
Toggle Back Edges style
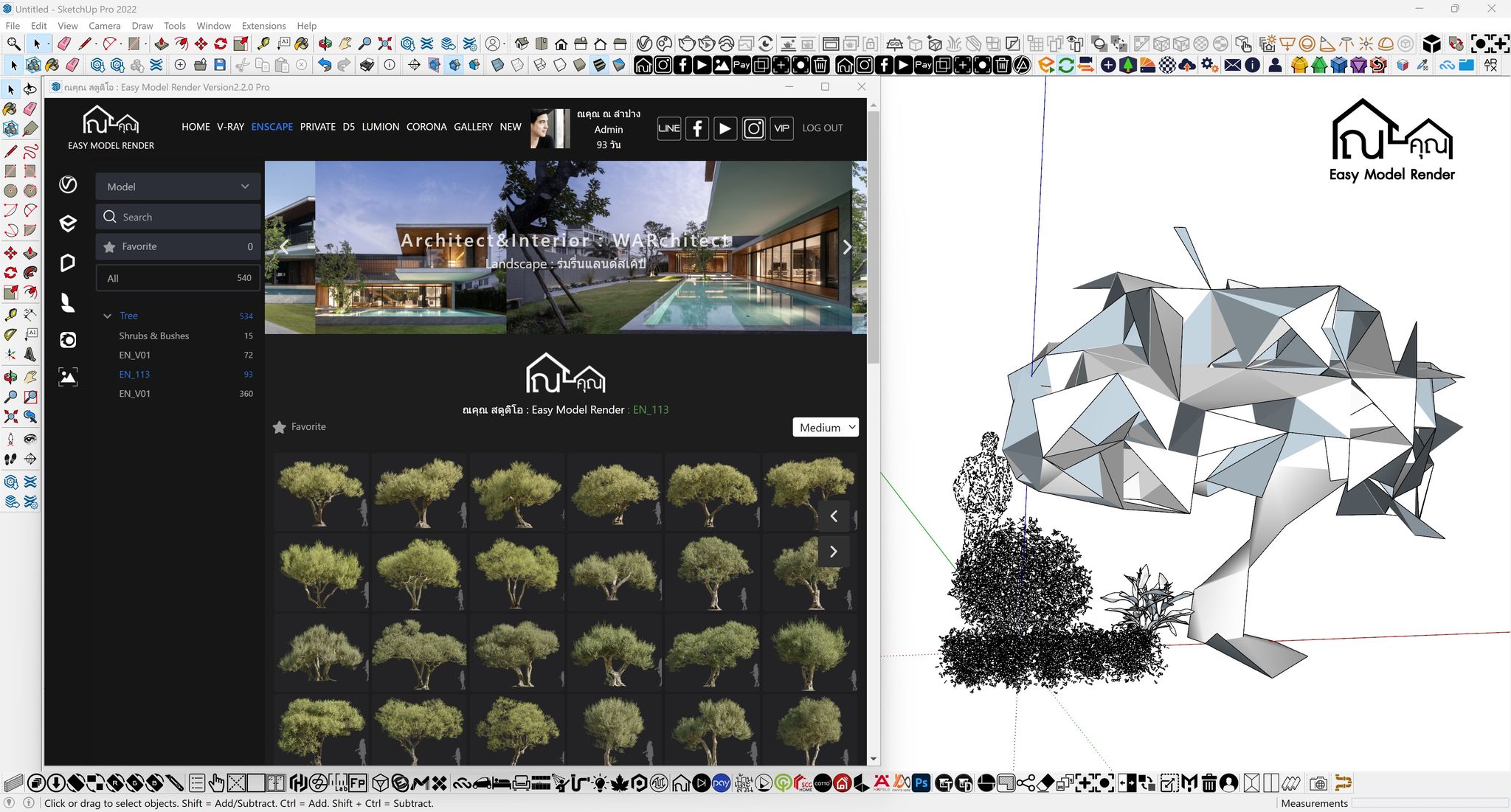point(518,65)
